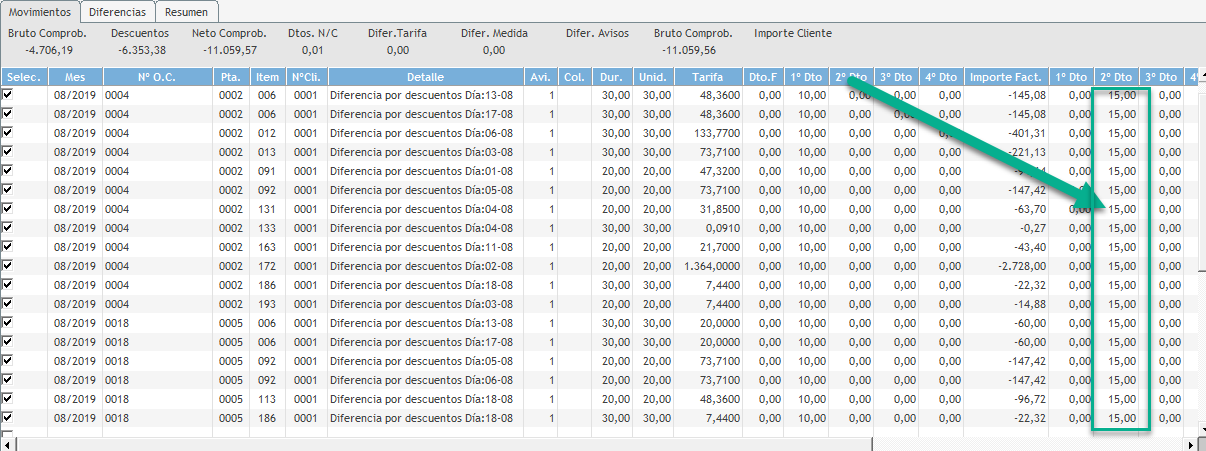Click the Importe Fact. column header

tap(1007, 77)
